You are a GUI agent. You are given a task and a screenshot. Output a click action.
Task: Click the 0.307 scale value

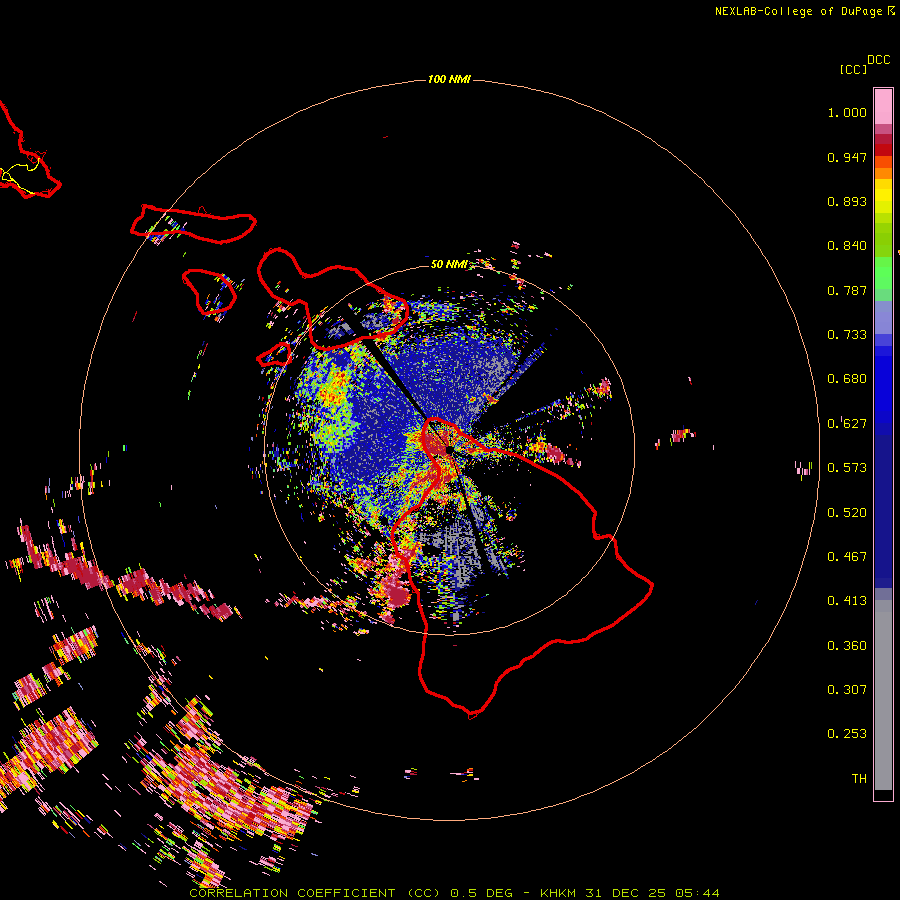[847, 689]
